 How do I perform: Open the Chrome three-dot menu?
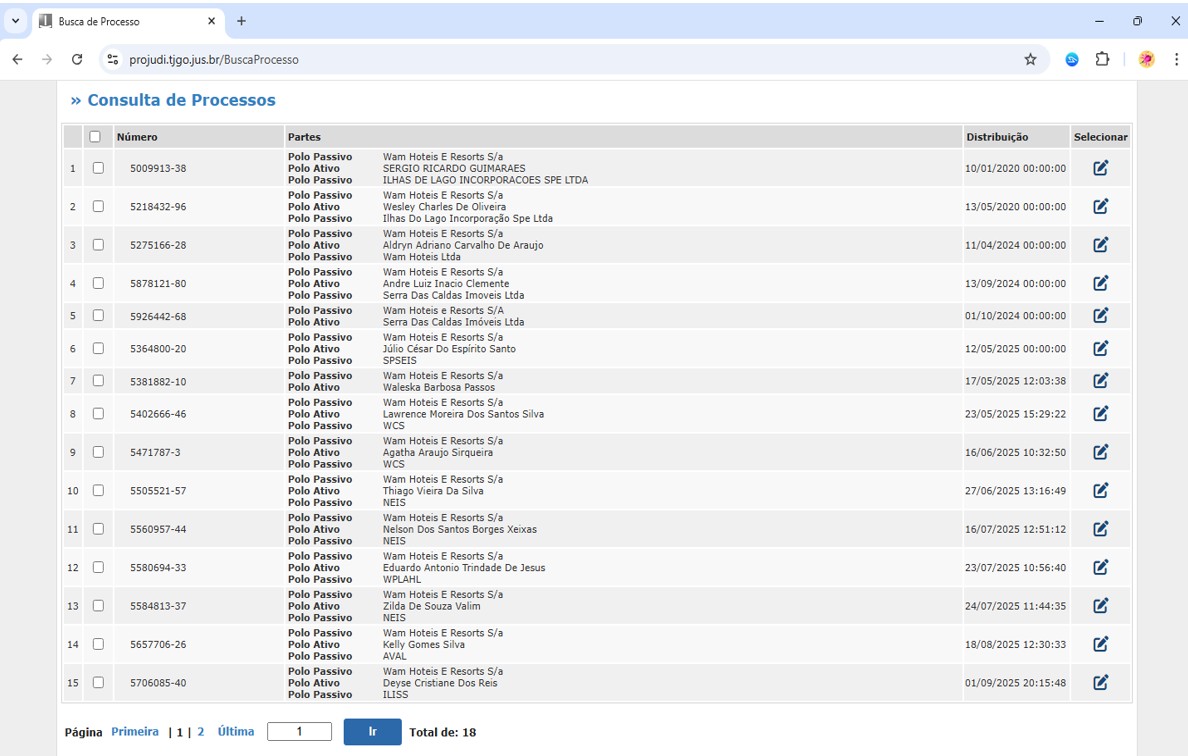1175,60
